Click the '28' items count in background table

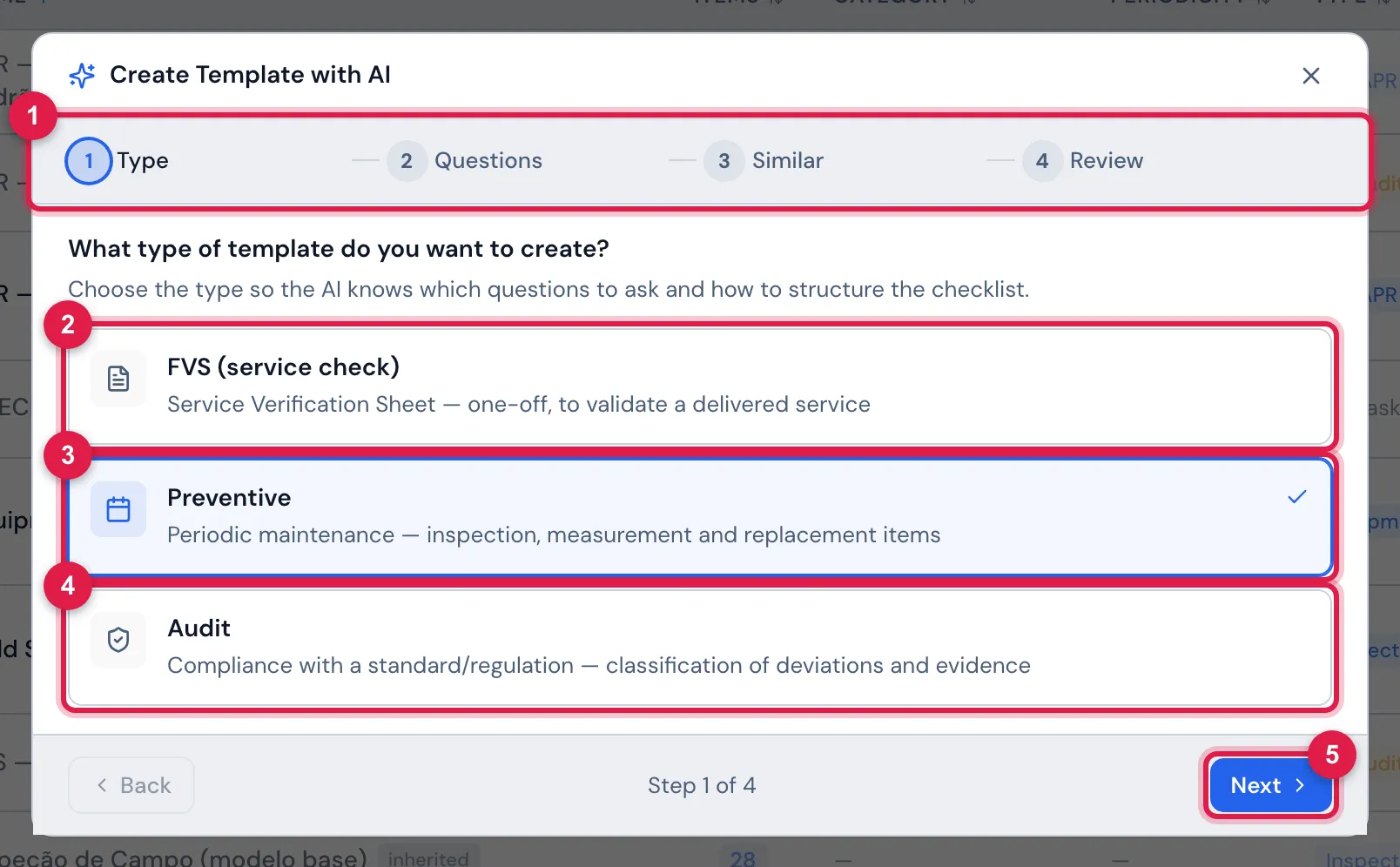(743, 858)
